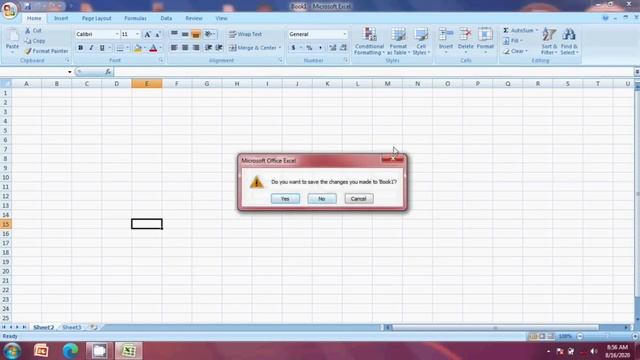Open Format as Table gallery
Image resolution: width=640 pixels, height=360 pixels.
click(398, 41)
